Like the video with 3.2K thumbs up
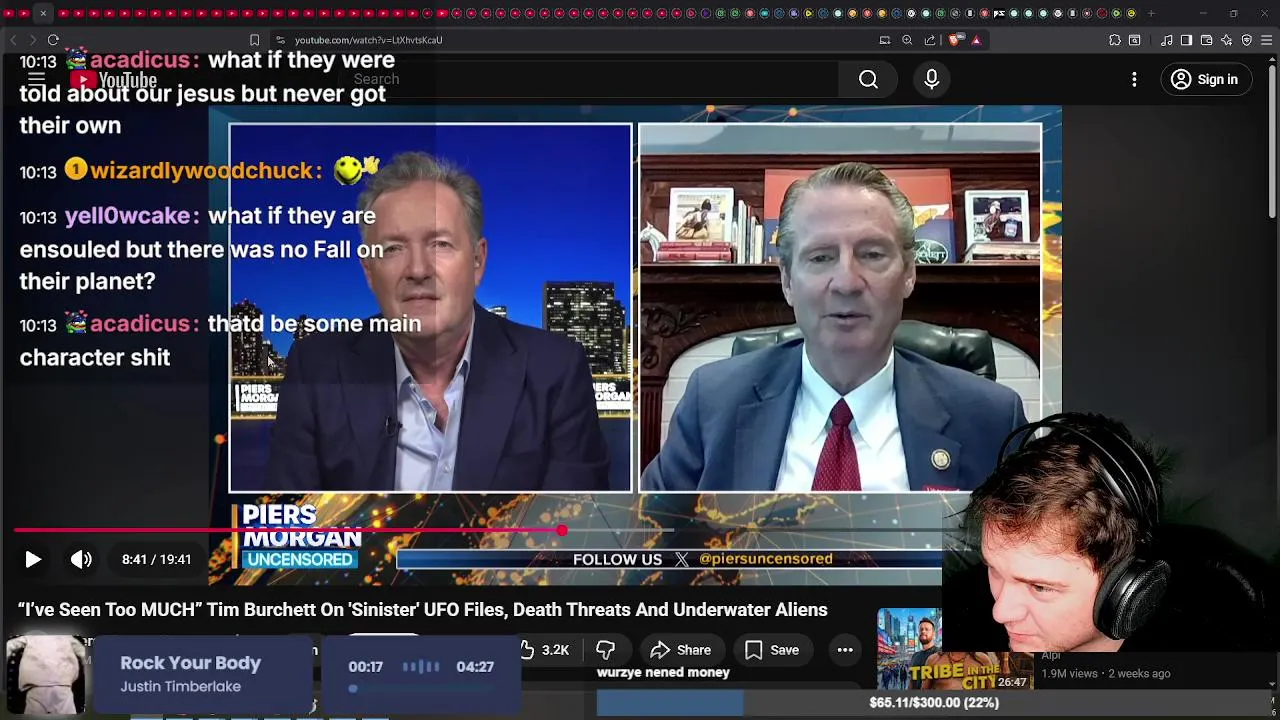The image size is (1280, 720). click(545, 650)
